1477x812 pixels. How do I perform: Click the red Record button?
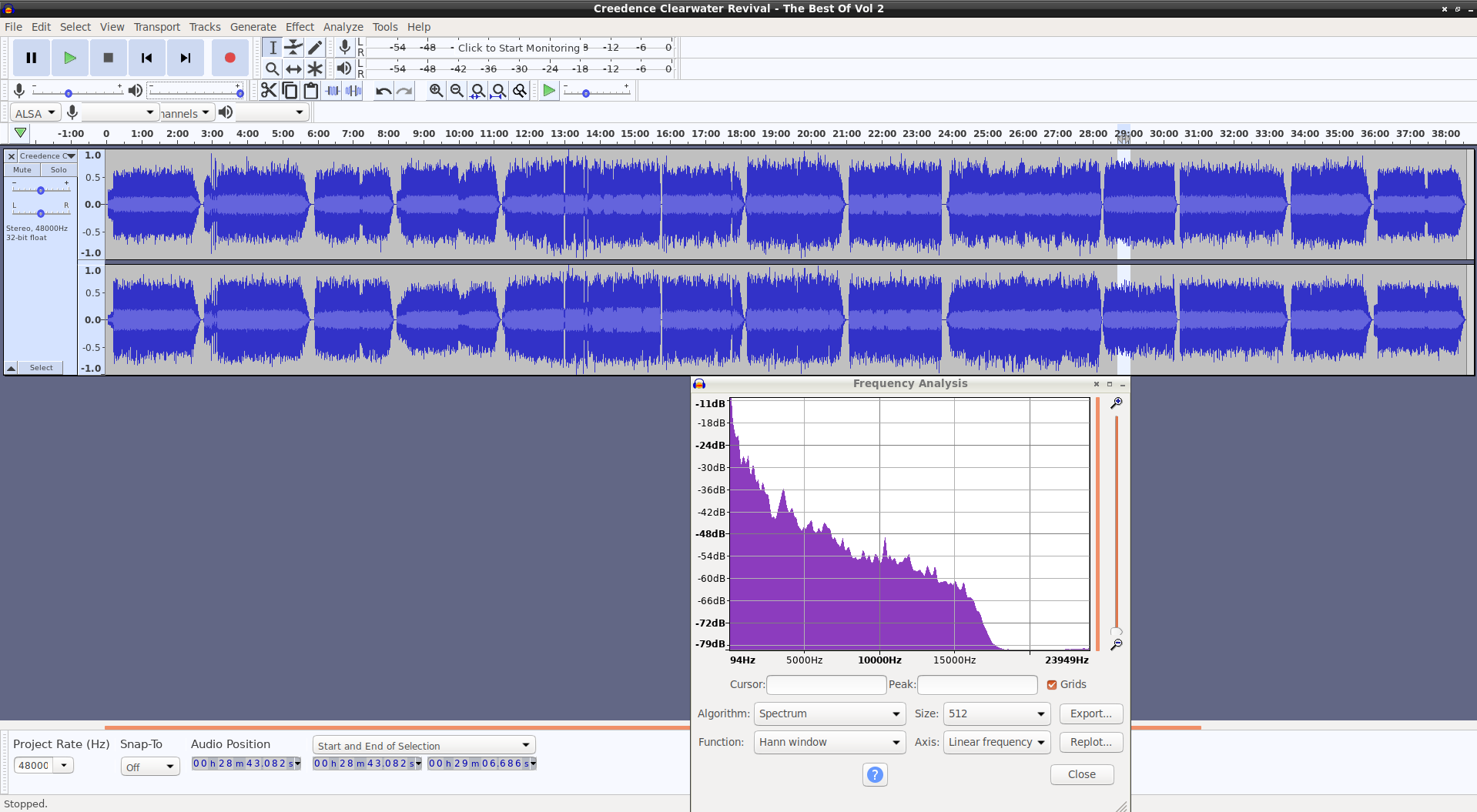[229, 58]
